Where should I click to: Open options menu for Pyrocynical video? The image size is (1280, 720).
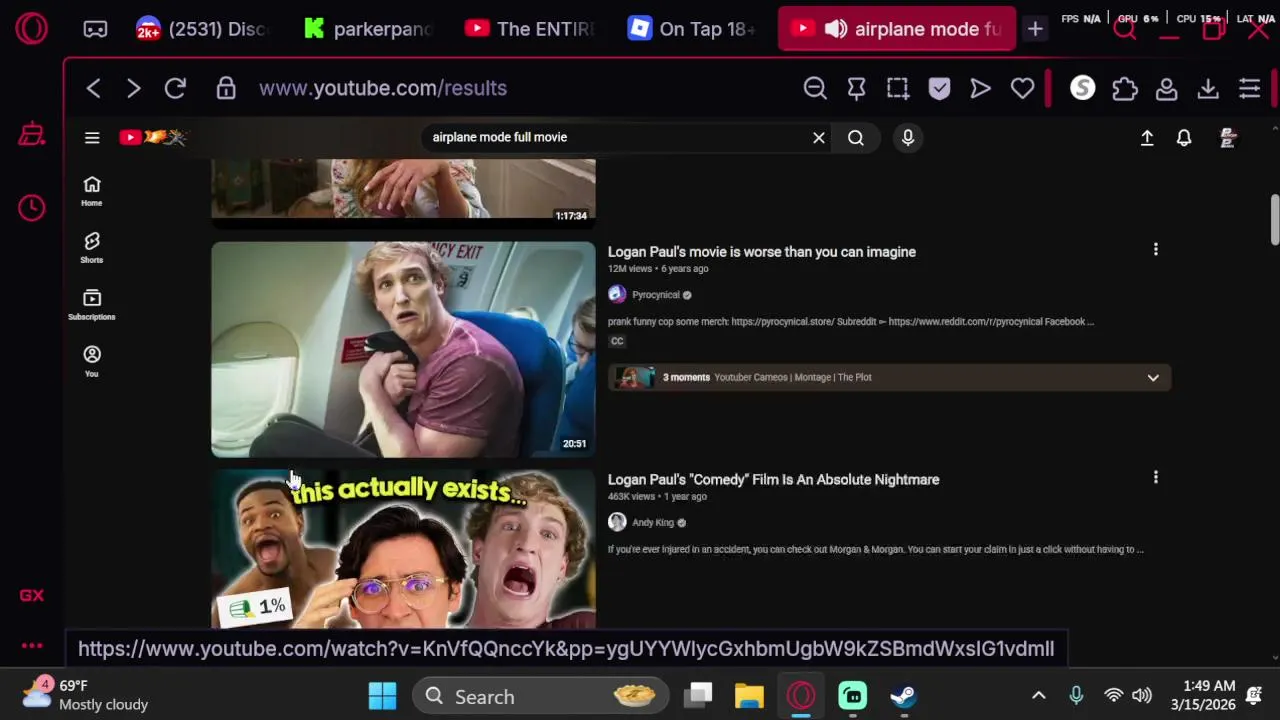[1156, 250]
